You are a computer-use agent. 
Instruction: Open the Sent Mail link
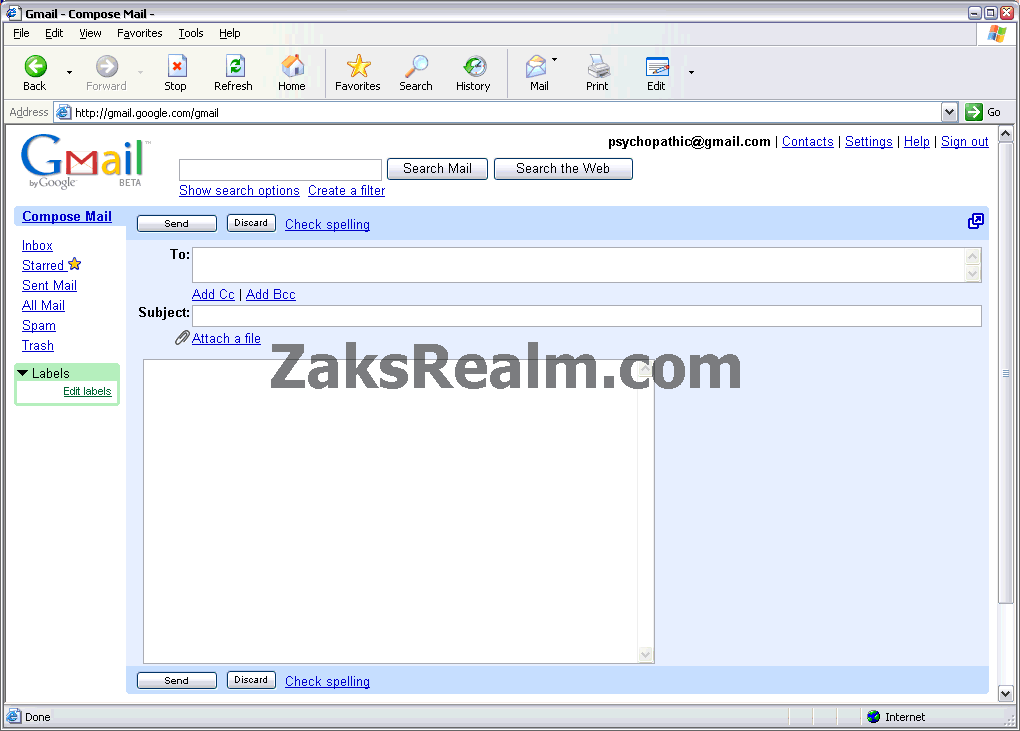[49, 286]
